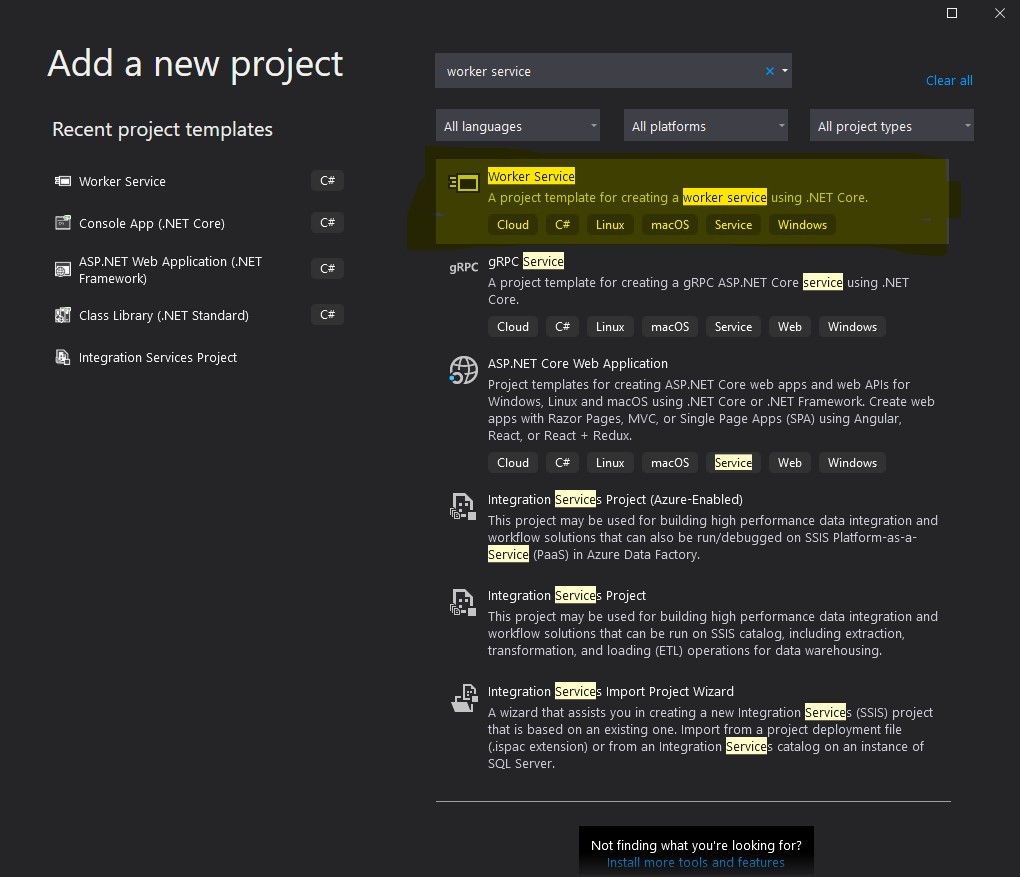
Task: Click the Integration Services Project result icon
Action: (x=463, y=602)
